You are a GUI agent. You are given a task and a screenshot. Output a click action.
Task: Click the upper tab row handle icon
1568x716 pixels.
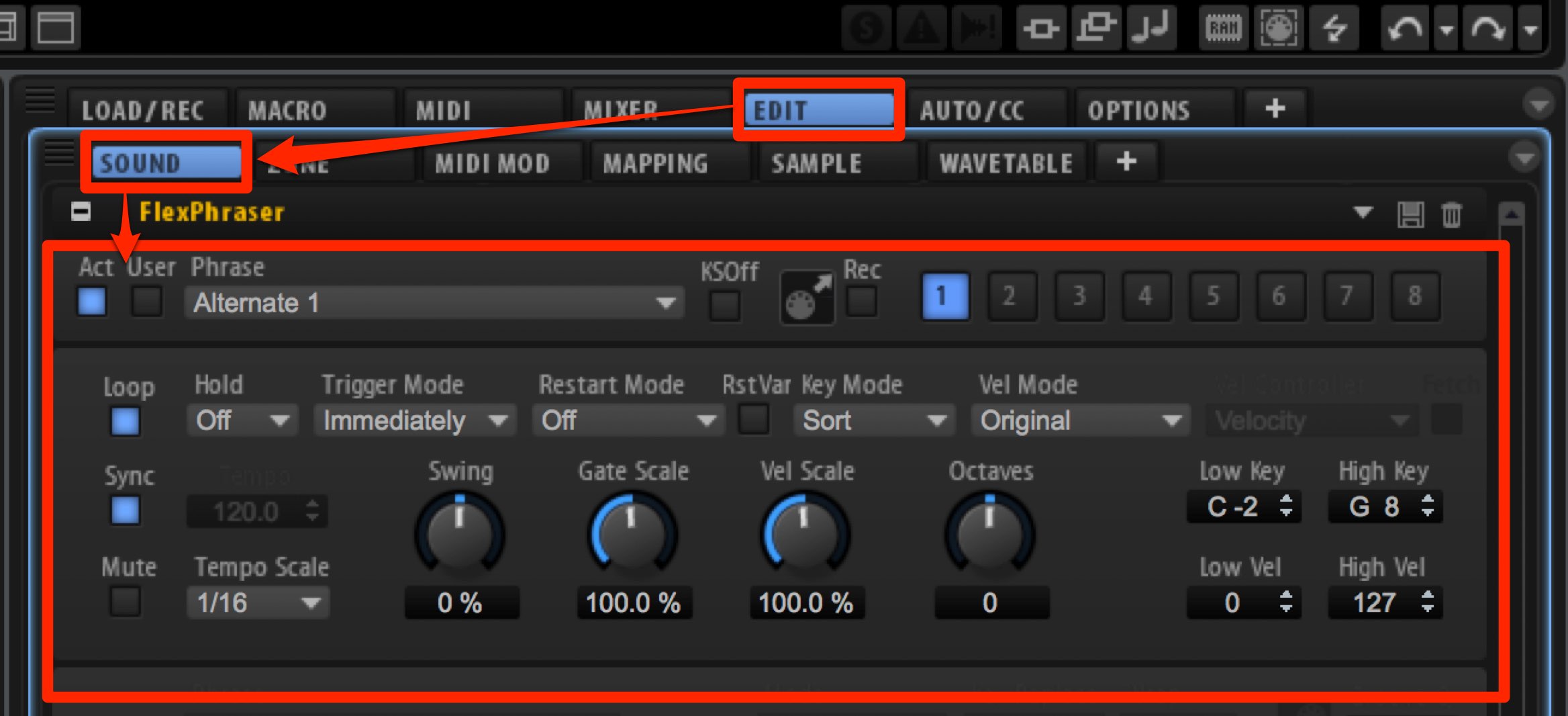pos(40,101)
